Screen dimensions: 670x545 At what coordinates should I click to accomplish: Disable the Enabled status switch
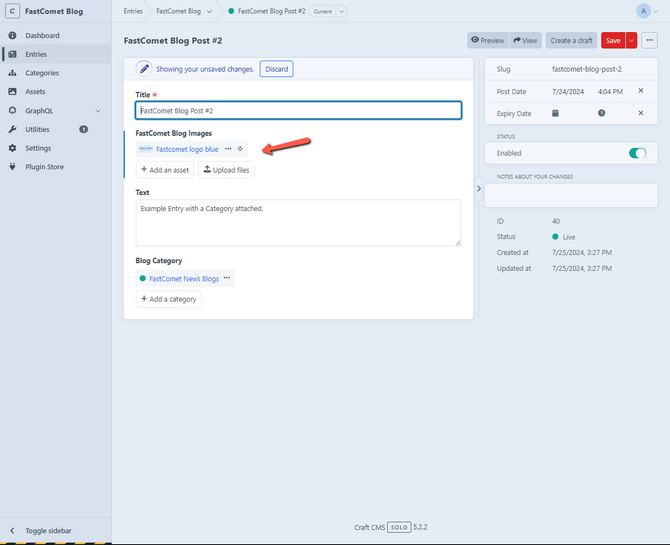click(637, 153)
